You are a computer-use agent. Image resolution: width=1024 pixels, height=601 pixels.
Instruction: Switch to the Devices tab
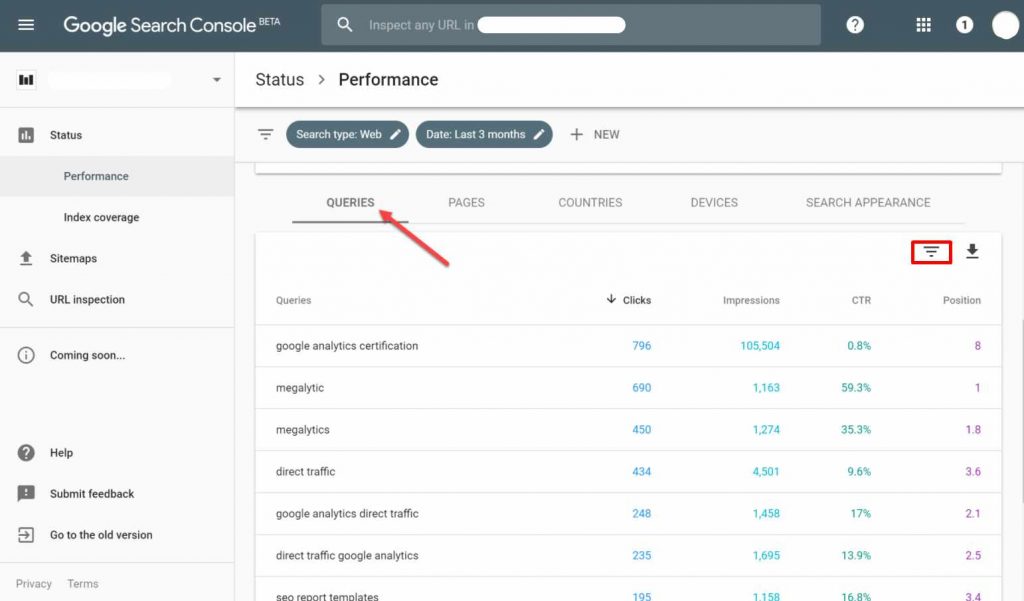coord(714,203)
